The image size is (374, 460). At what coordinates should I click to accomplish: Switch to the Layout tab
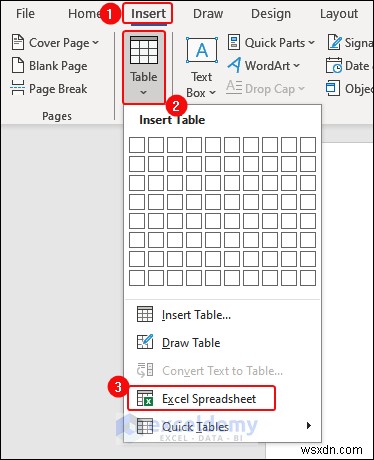339,14
